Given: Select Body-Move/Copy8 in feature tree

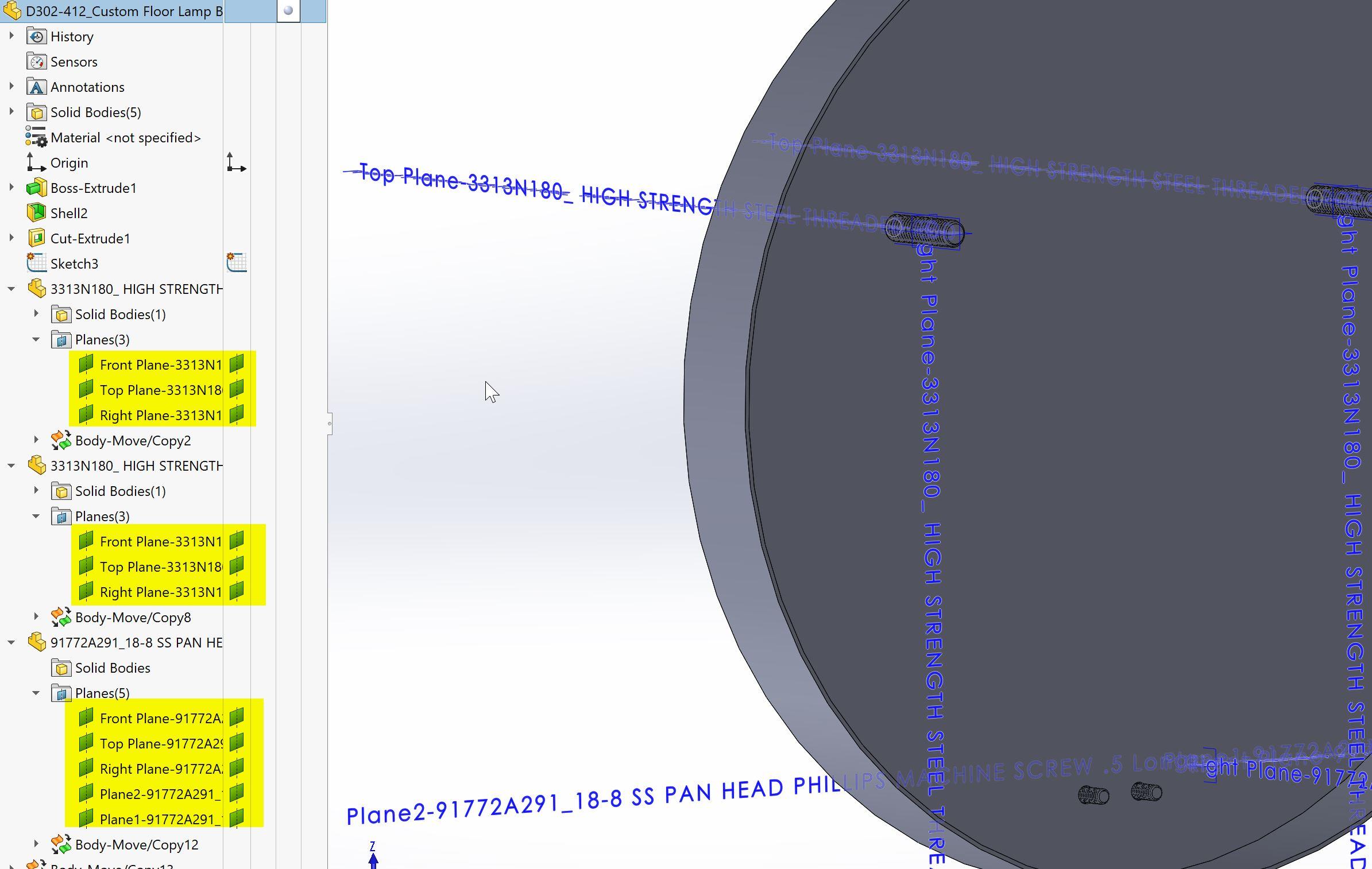Looking at the screenshot, I should coord(133,618).
